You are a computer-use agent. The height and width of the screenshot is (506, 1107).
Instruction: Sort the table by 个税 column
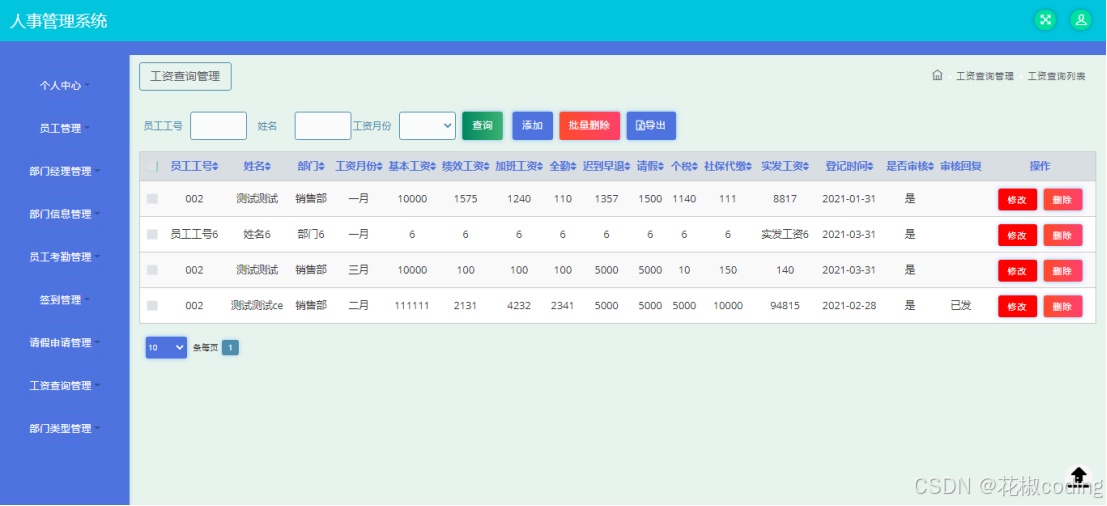[x=684, y=167]
